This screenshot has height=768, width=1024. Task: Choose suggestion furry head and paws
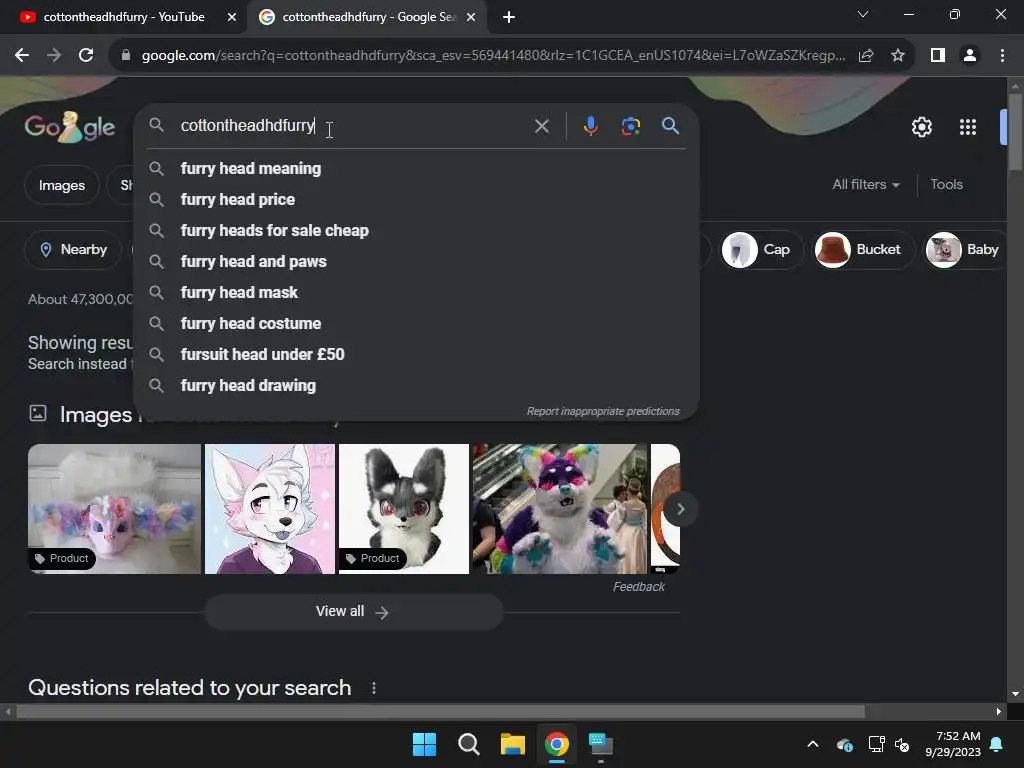coord(416,261)
